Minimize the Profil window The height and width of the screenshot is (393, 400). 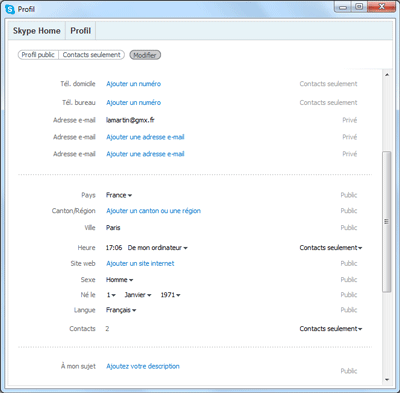pos(343,7)
